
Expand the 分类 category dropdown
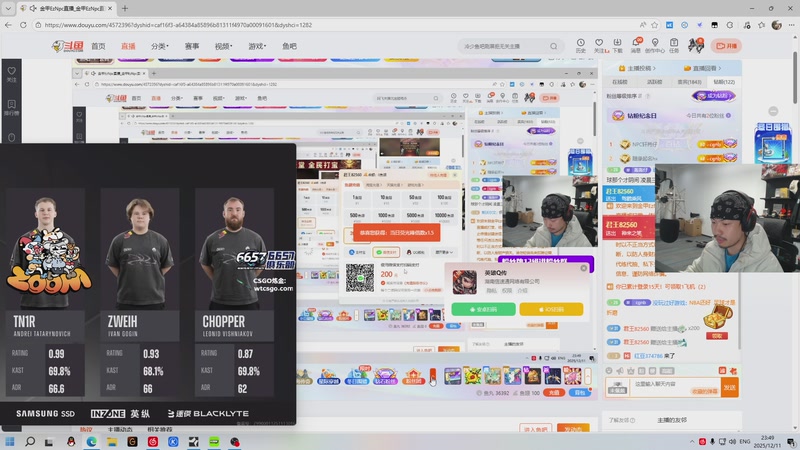point(159,46)
